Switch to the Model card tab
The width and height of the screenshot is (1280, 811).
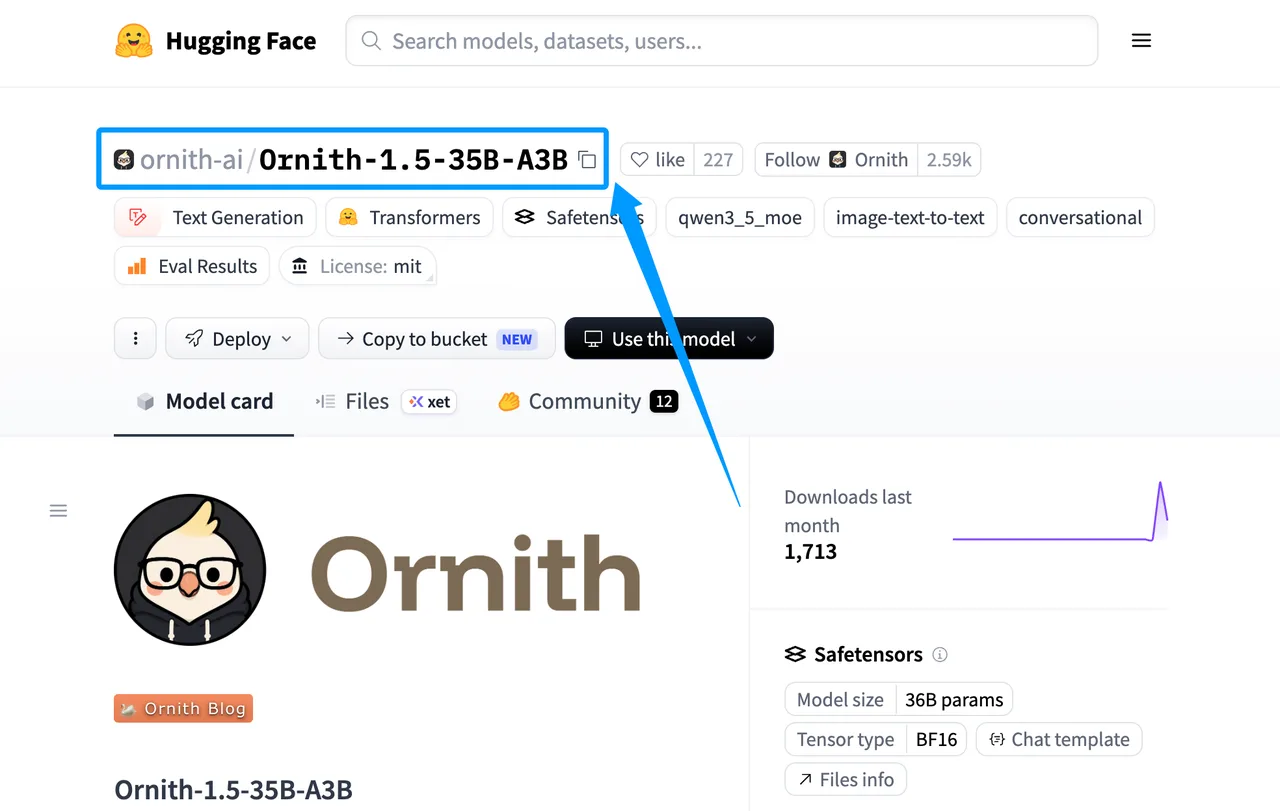click(x=204, y=402)
